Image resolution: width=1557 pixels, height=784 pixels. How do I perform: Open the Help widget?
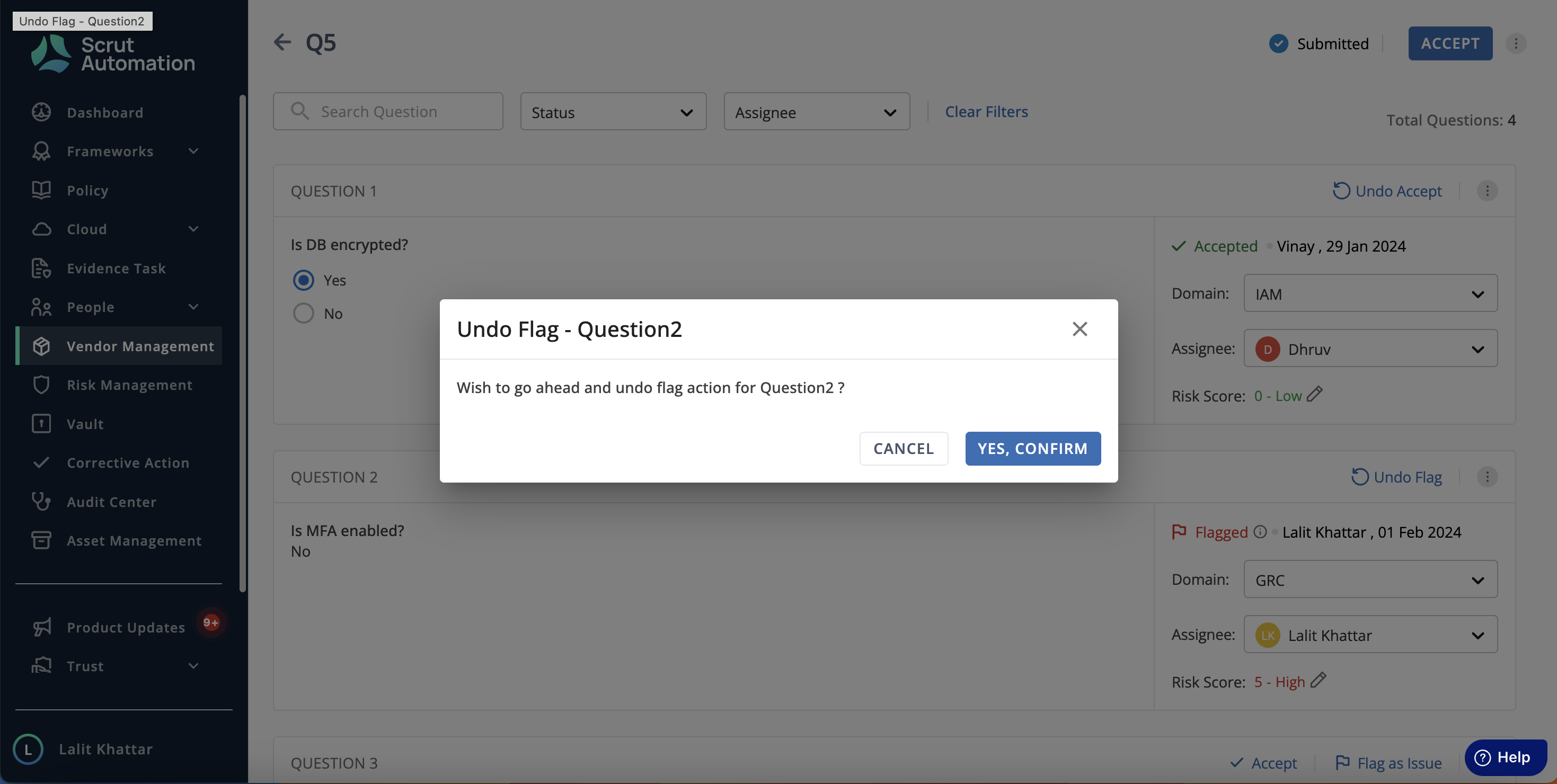coord(1505,757)
